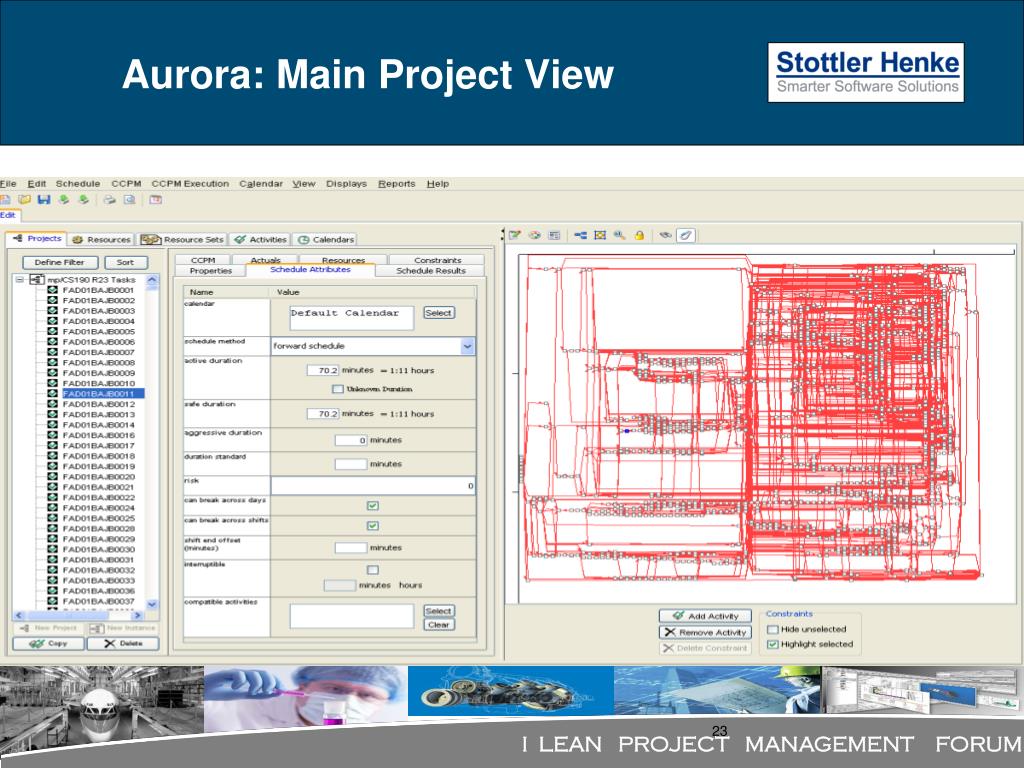Viewport: 1024px width, 768px height.
Task: Click the aggressive duration minutes field
Action: pos(351,440)
